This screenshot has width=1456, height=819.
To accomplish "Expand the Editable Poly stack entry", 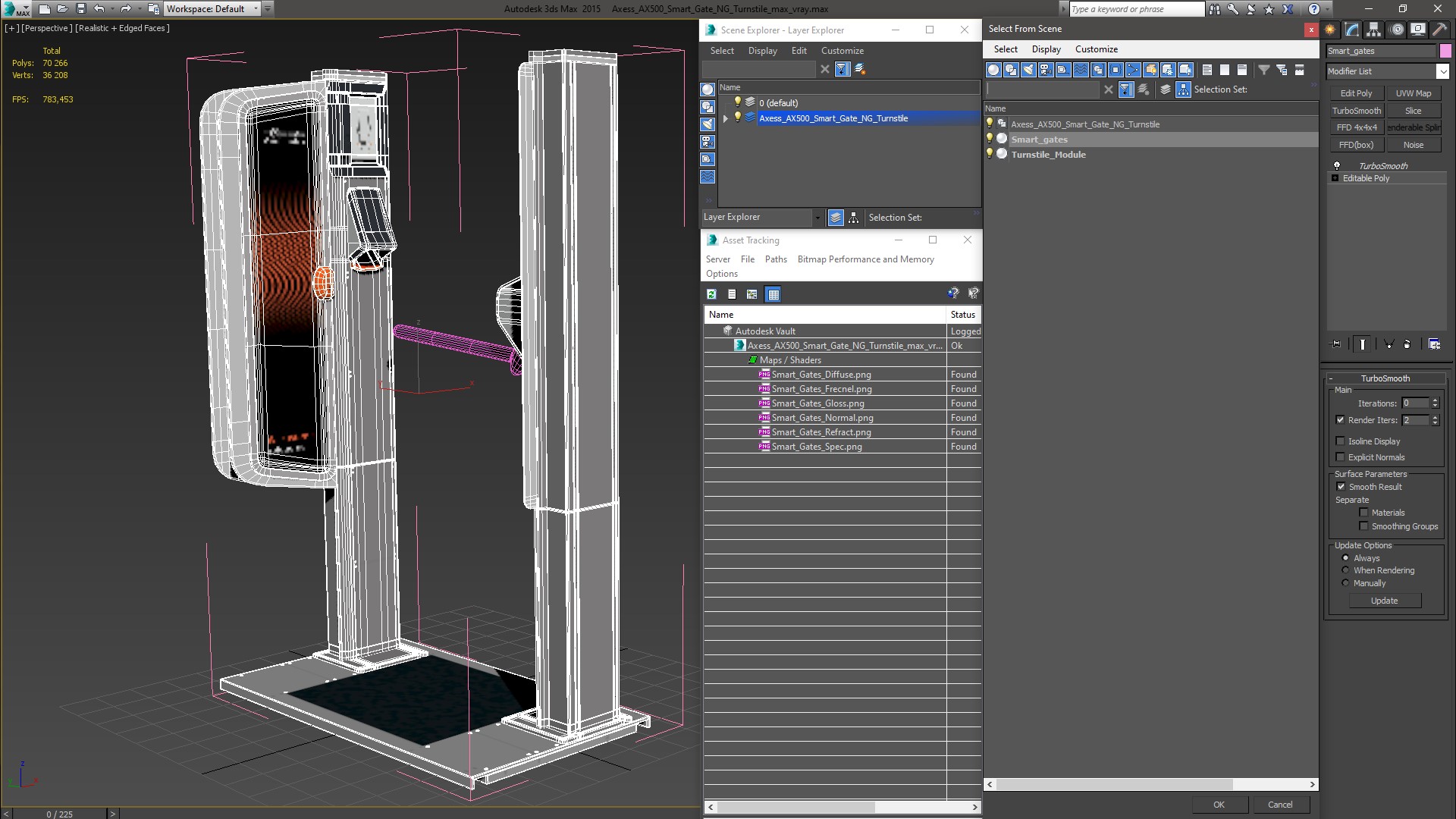I will (1335, 178).
